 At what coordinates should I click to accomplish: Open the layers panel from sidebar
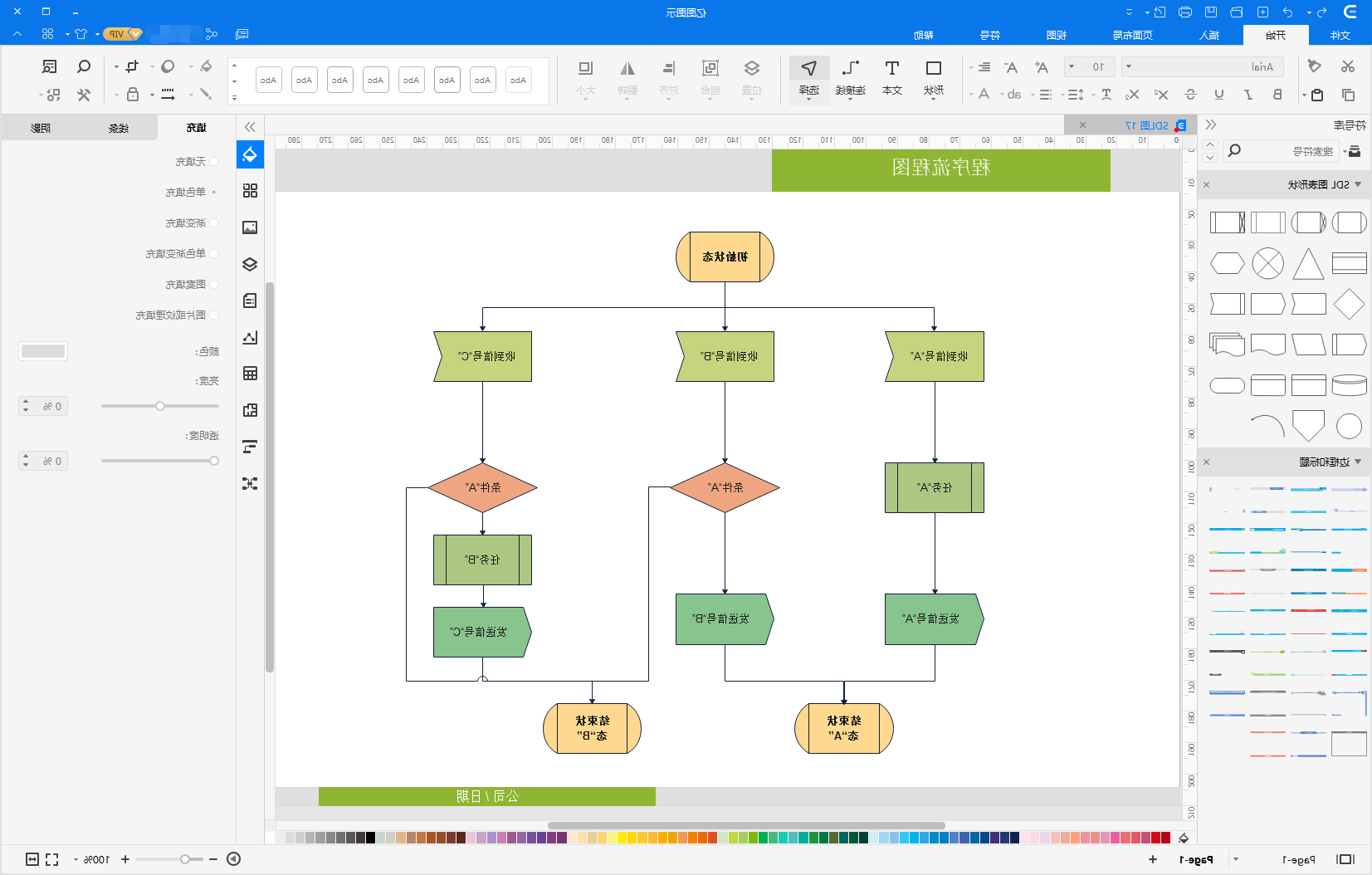coord(250,264)
